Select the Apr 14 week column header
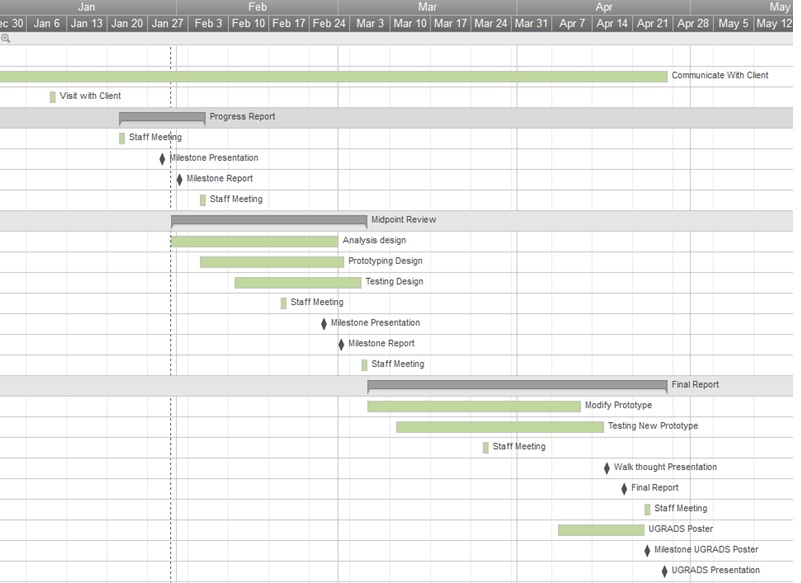 click(612, 24)
